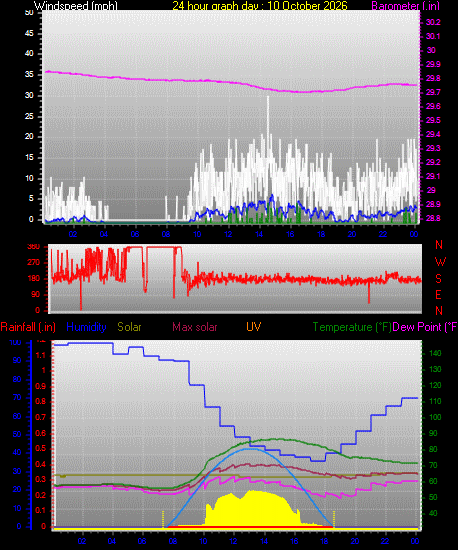
Task: Select the Humidity legend label
Action: point(86,327)
